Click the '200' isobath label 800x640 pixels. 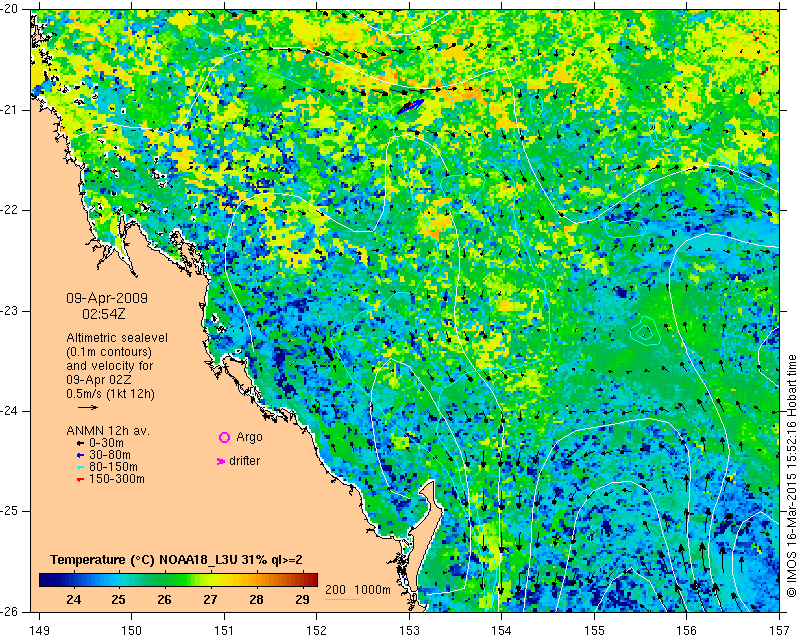coord(335,589)
